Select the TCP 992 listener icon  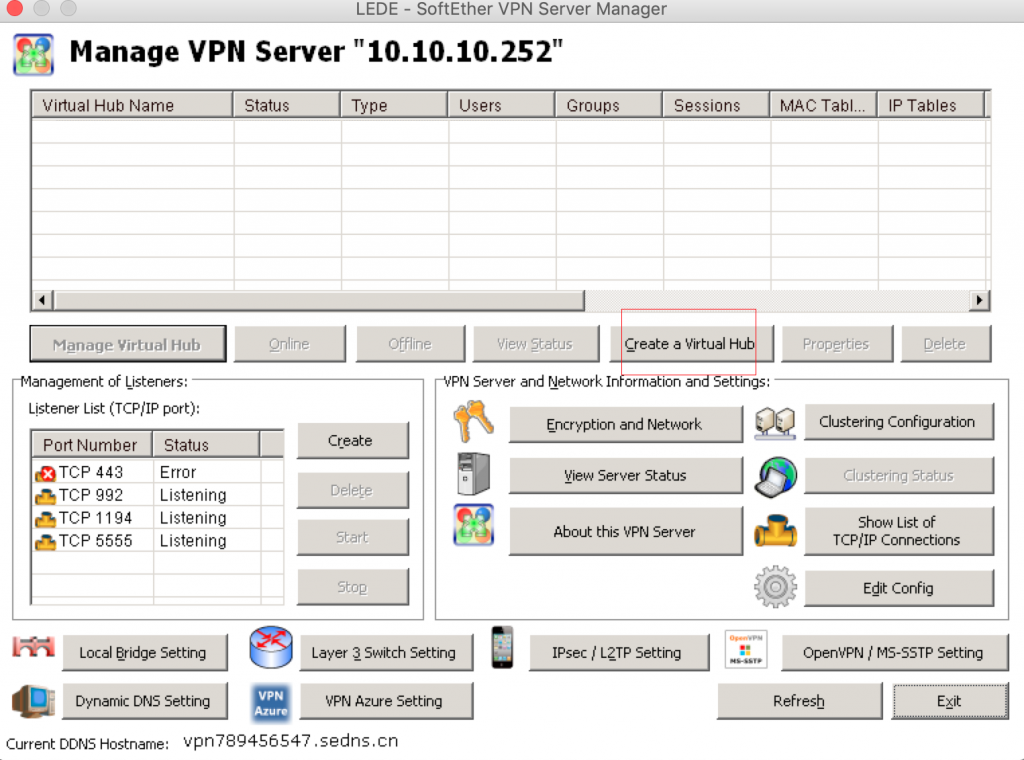(x=45, y=496)
